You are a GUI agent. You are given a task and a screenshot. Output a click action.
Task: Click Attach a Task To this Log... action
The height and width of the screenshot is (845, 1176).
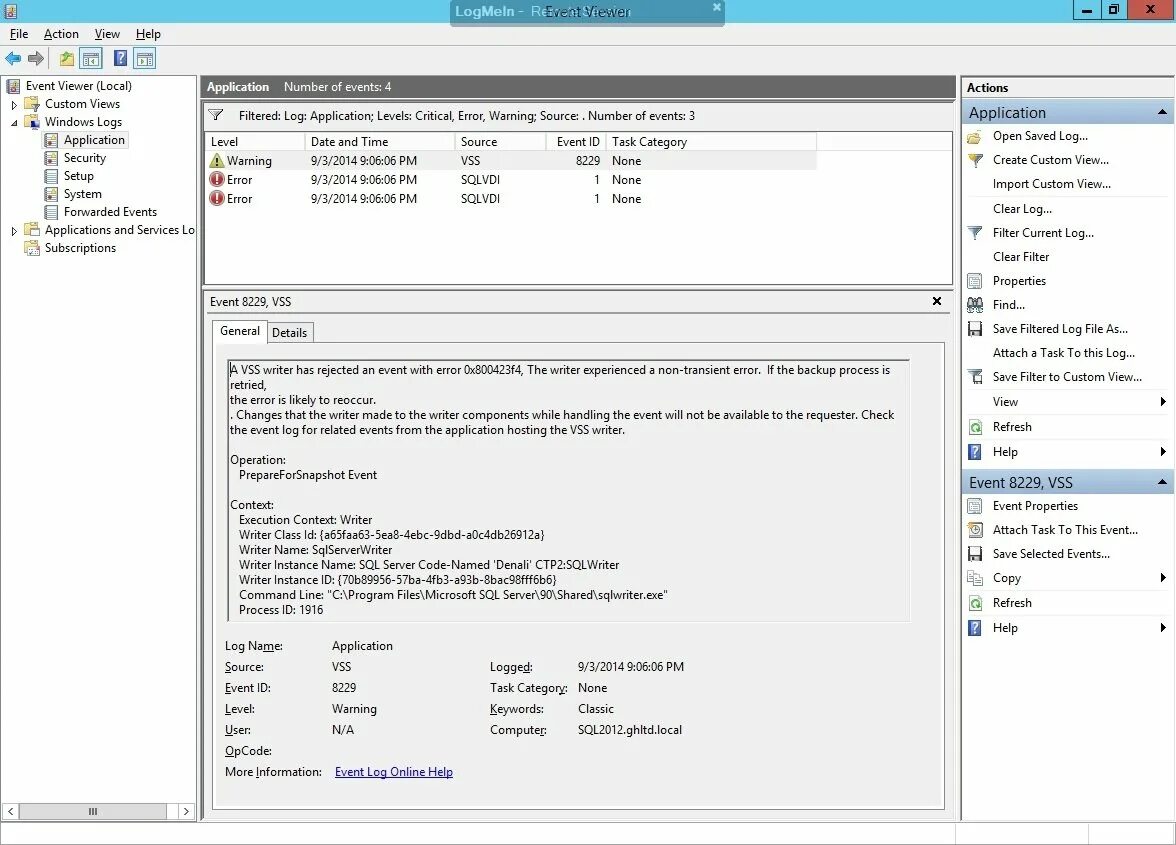1064,352
